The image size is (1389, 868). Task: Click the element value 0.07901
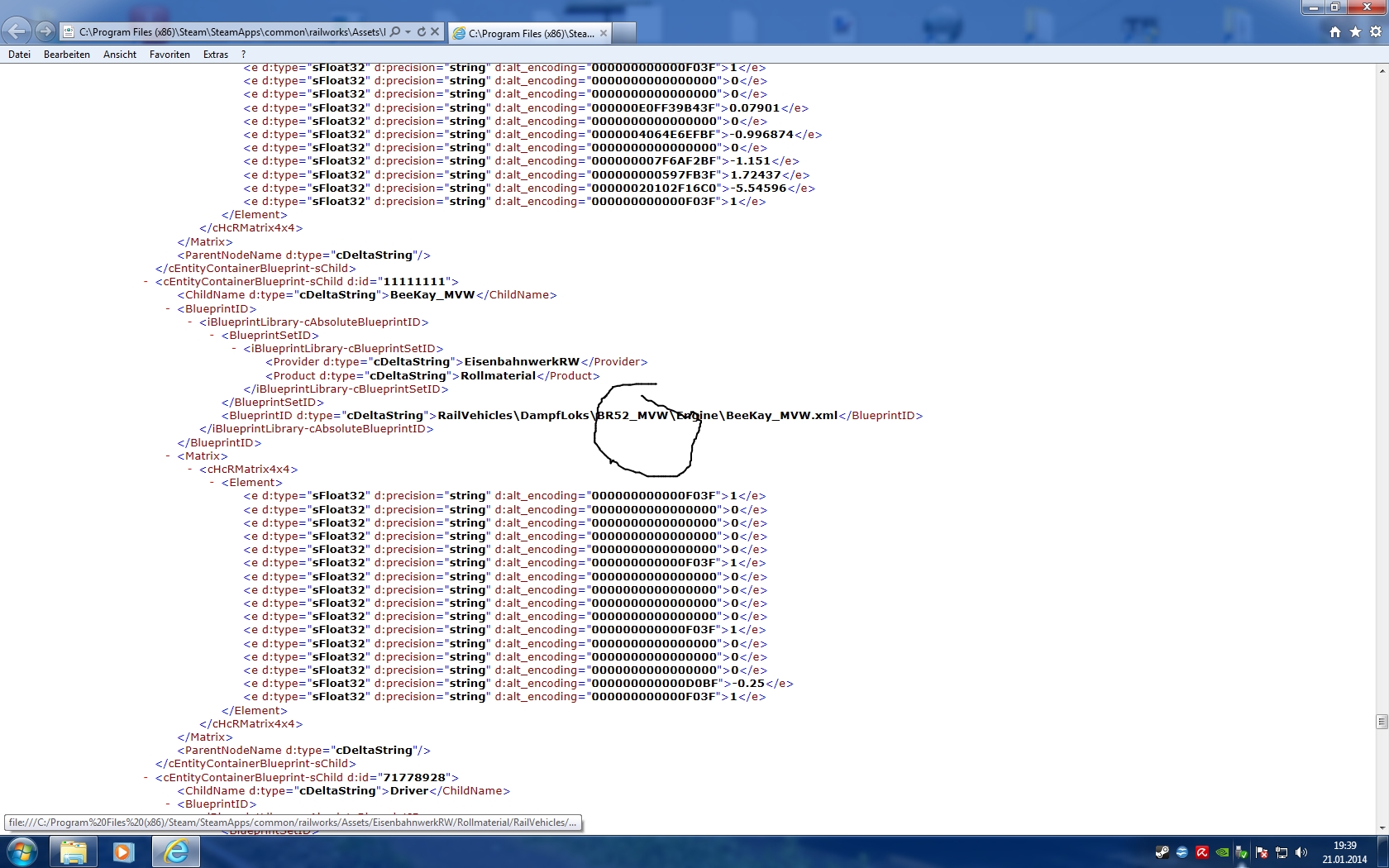click(755, 108)
